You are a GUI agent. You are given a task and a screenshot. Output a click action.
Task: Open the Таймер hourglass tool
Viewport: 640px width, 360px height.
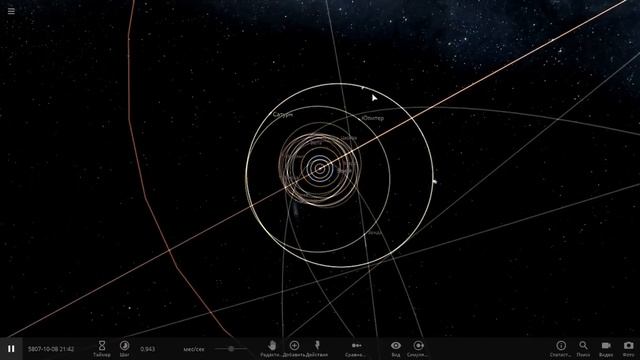tap(102, 349)
